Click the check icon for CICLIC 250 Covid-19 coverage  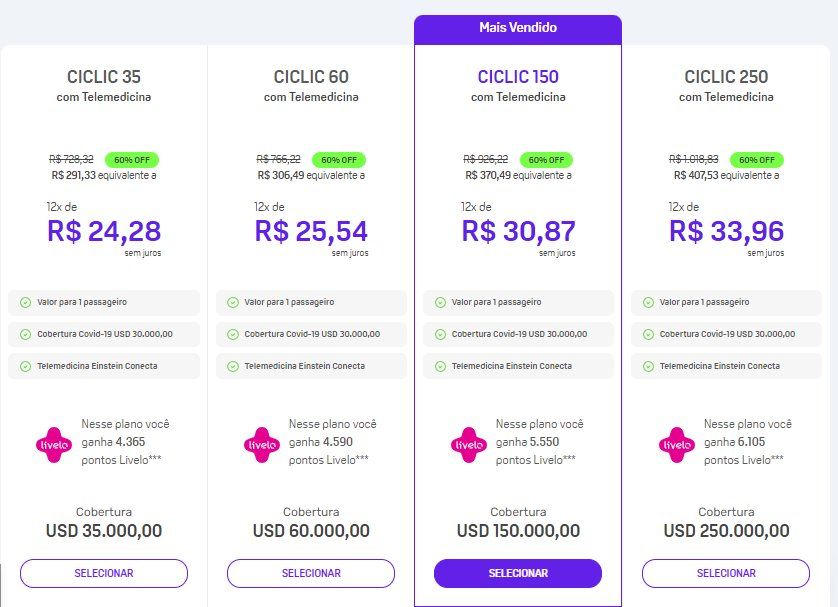tap(648, 334)
